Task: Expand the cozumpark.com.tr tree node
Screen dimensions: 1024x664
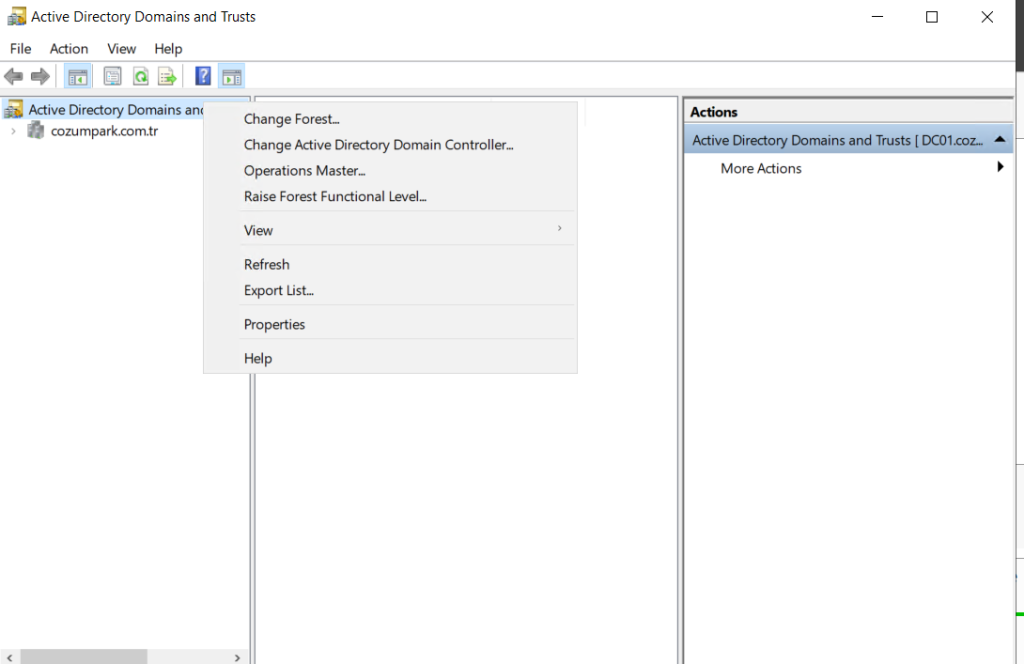Action: pos(12,131)
